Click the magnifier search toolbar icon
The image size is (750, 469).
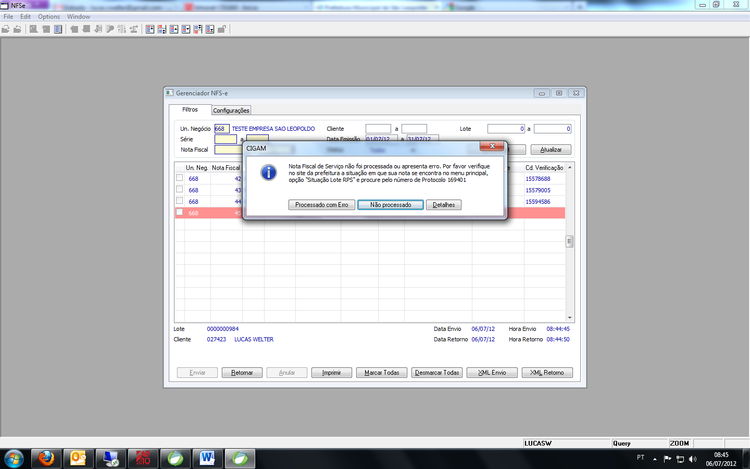[33, 29]
